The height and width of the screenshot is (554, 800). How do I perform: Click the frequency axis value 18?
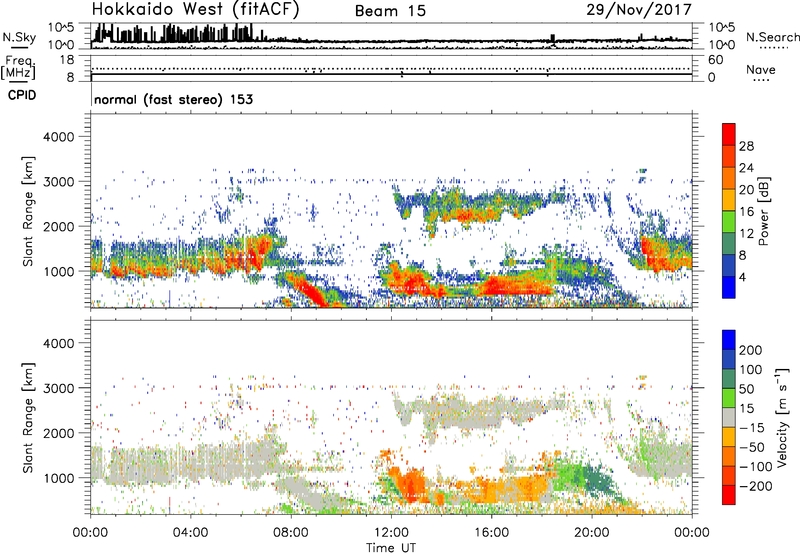click(x=67, y=60)
